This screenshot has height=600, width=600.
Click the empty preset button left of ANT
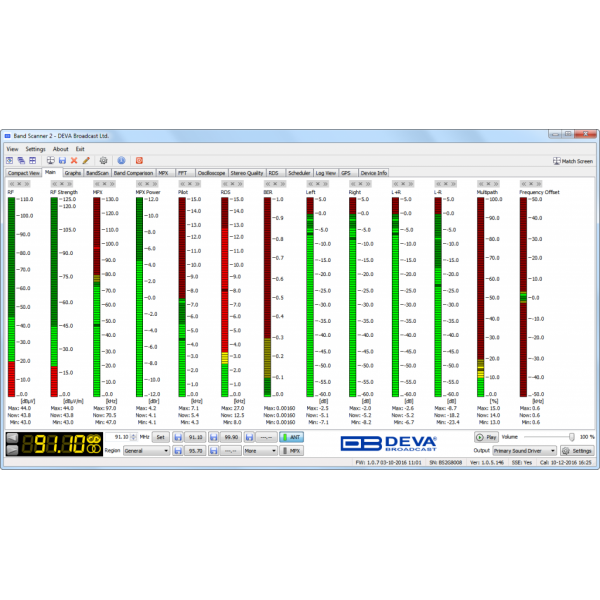(266, 437)
